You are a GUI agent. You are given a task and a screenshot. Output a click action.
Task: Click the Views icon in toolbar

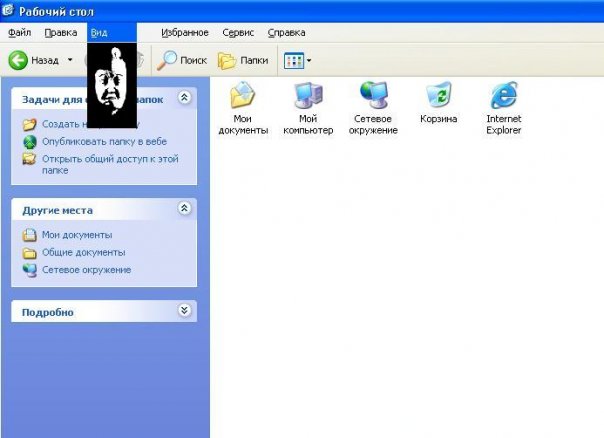tap(294, 60)
